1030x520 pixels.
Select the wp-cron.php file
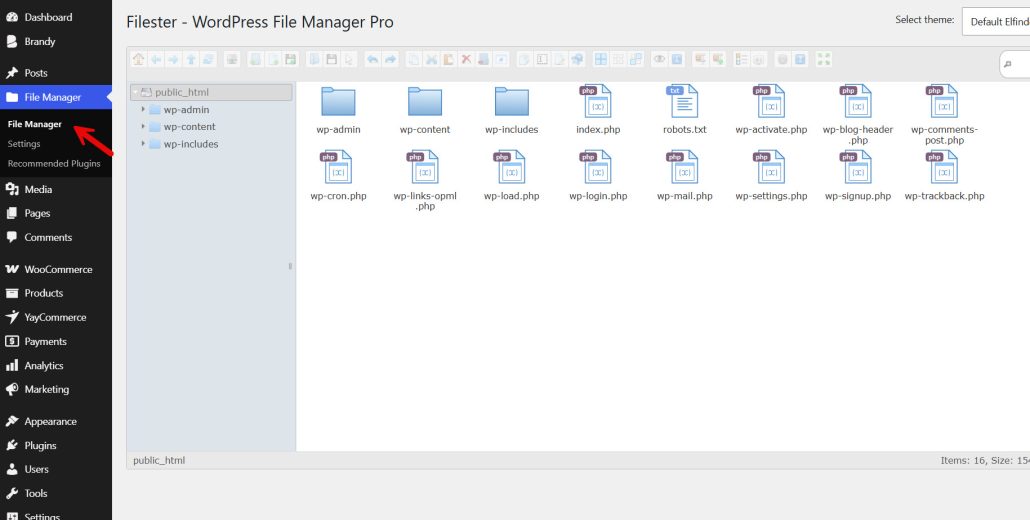[x=338, y=175]
